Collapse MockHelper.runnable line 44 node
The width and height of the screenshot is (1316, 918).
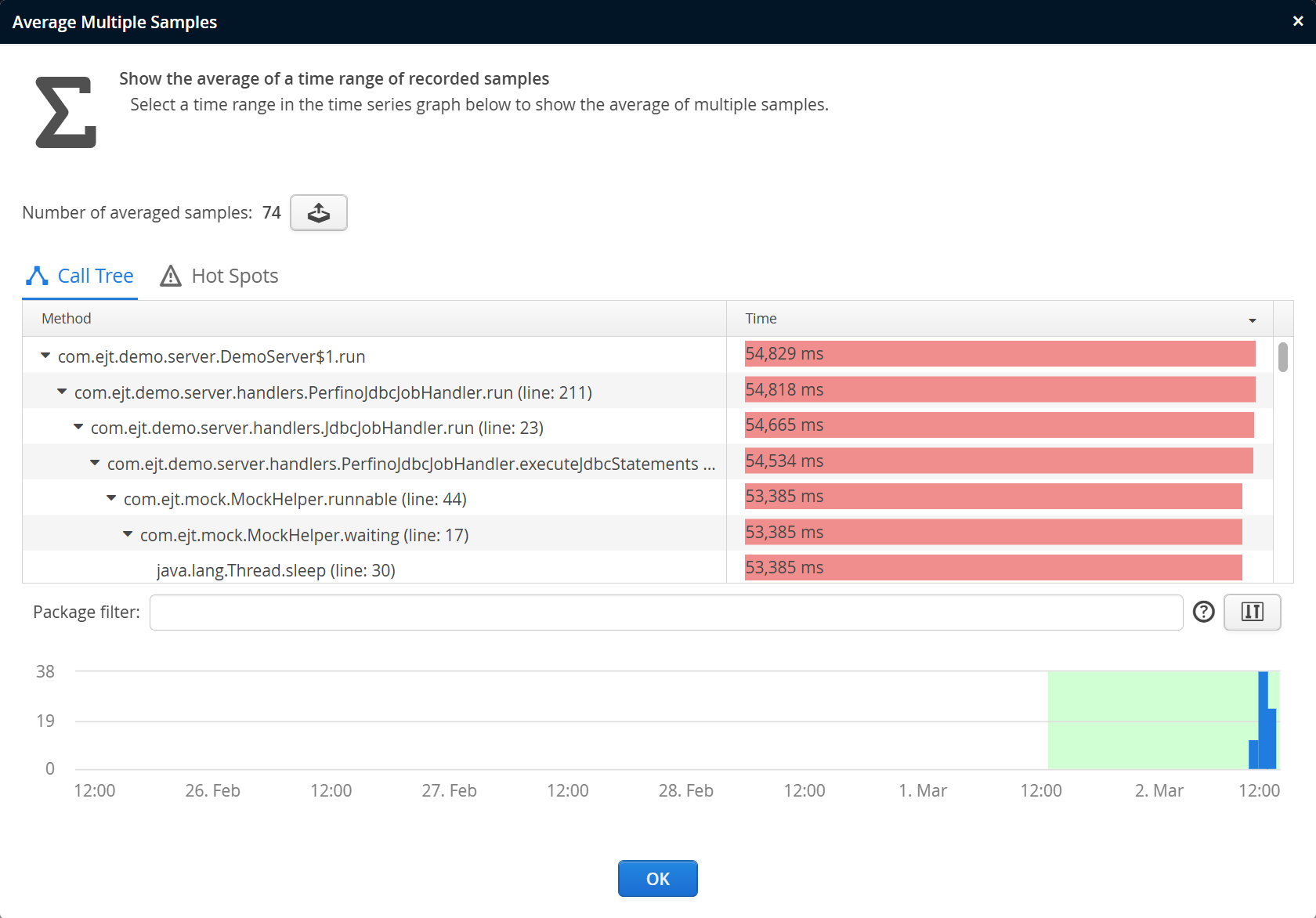[111, 499]
